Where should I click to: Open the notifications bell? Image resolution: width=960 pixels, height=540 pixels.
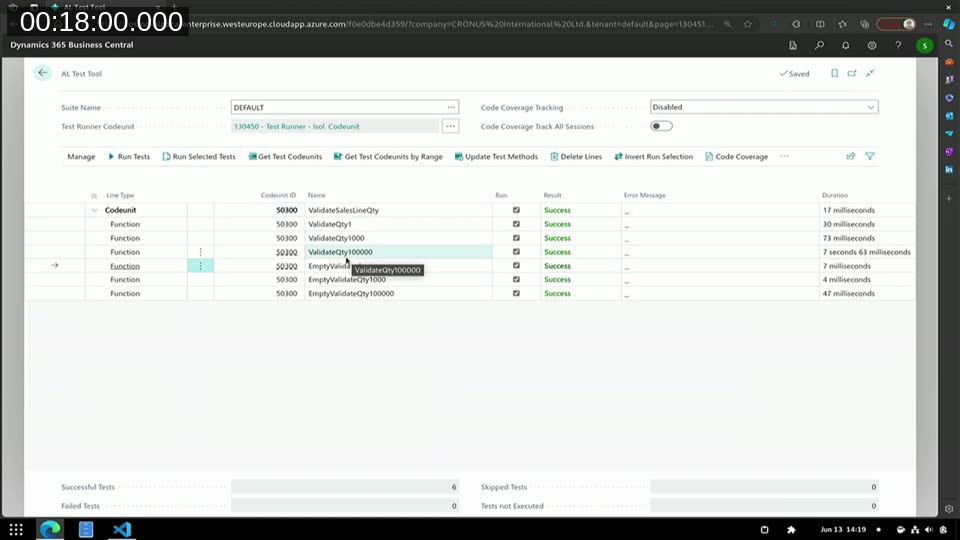[846, 45]
